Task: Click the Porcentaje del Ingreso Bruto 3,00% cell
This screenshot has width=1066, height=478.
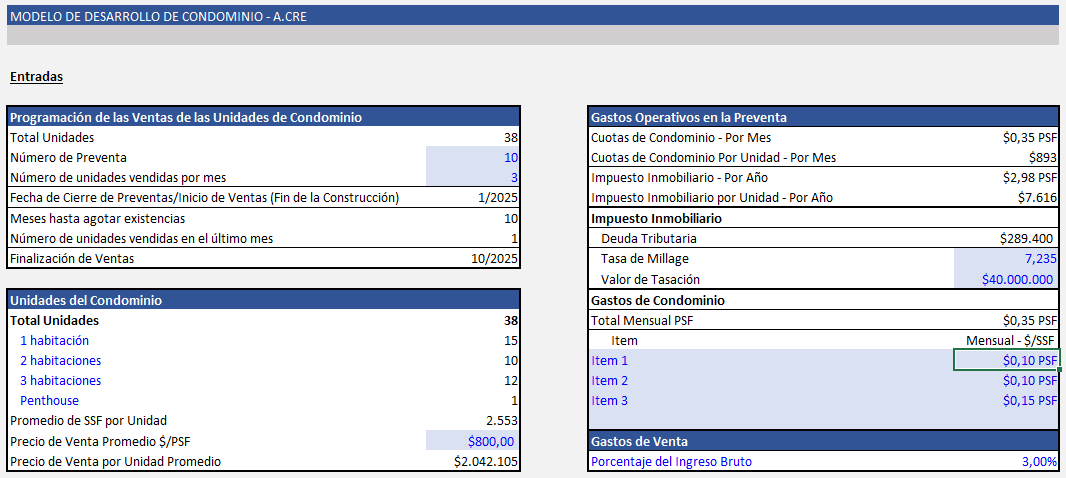Action: pos(1005,462)
